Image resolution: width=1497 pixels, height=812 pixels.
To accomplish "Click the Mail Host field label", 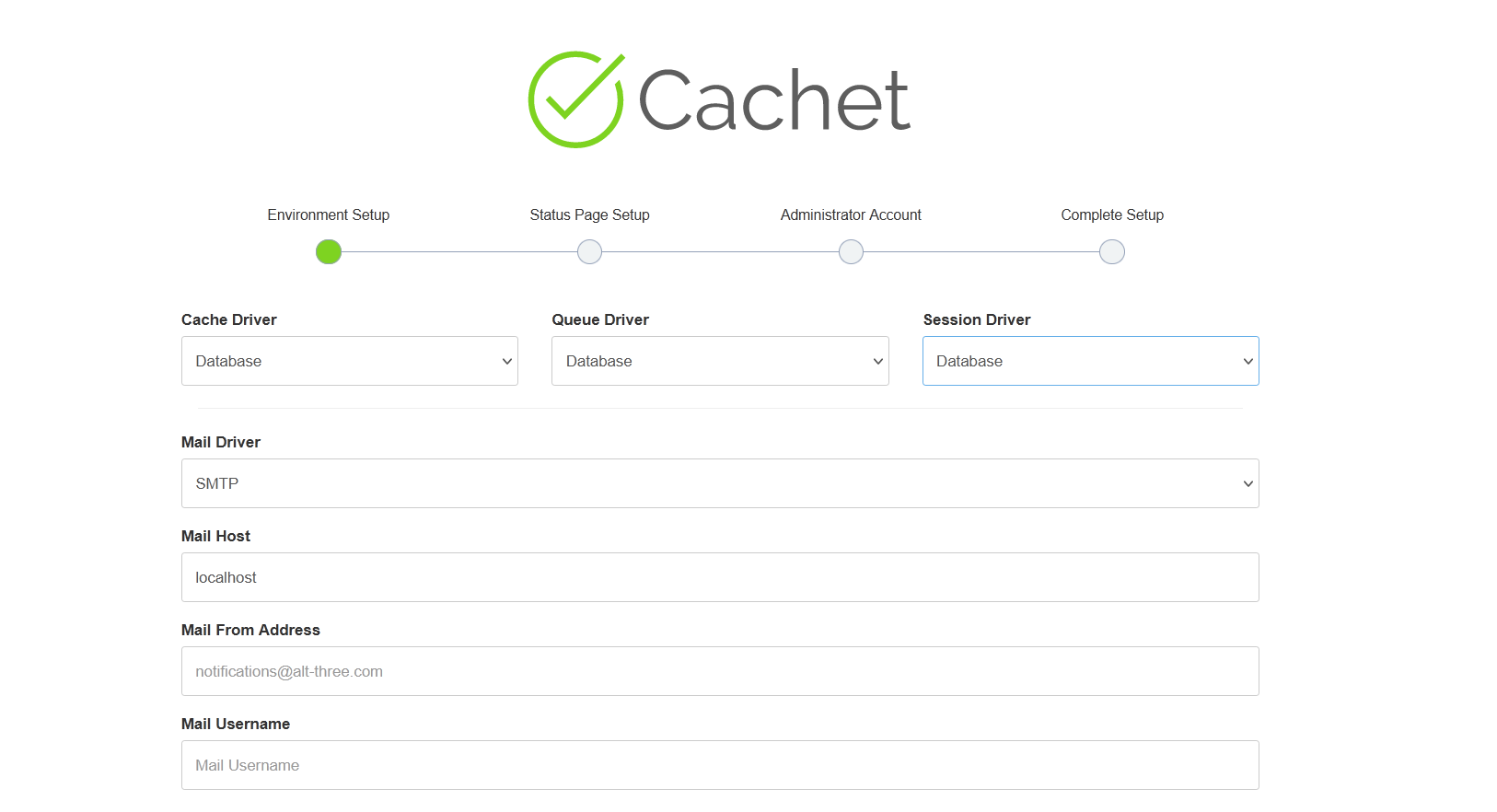I will (x=215, y=536).
